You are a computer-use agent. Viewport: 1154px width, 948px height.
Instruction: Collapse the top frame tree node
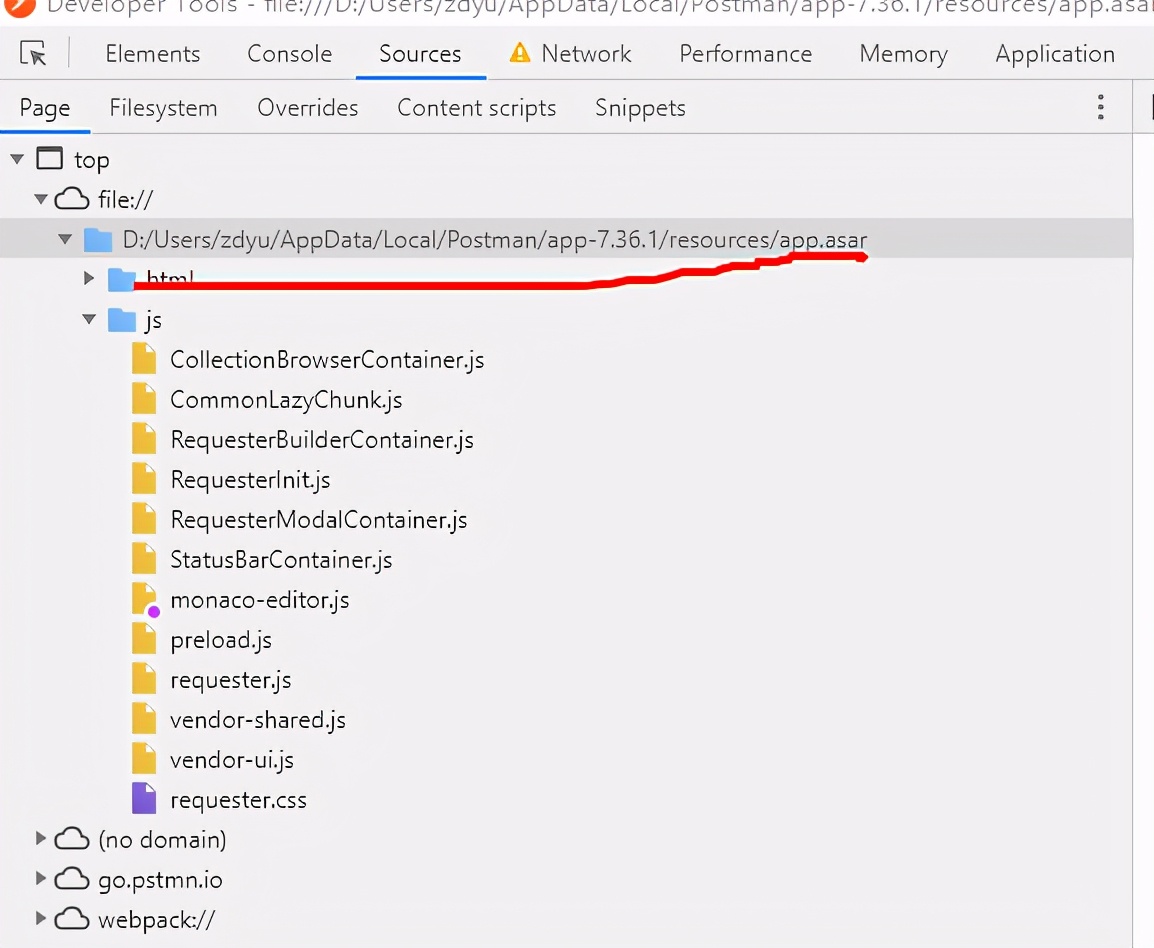tap(18, 159)
